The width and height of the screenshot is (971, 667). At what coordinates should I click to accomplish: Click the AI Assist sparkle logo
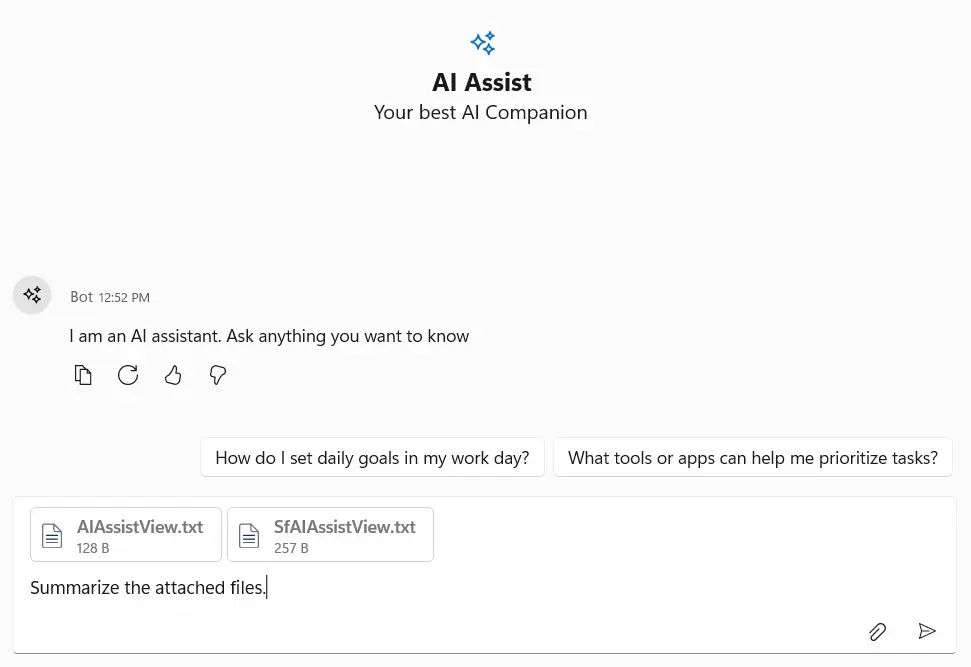482,43
